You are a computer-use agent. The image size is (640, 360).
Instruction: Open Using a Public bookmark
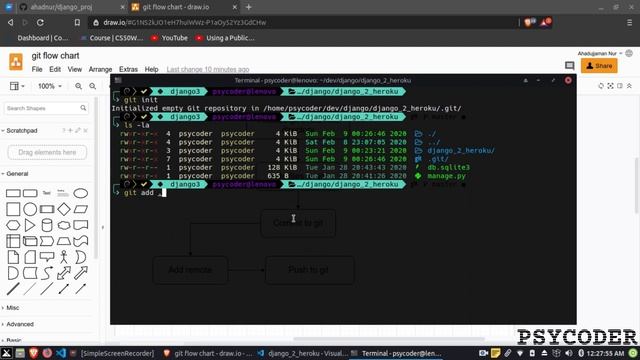pyautogui.click(x=225, y=38)
